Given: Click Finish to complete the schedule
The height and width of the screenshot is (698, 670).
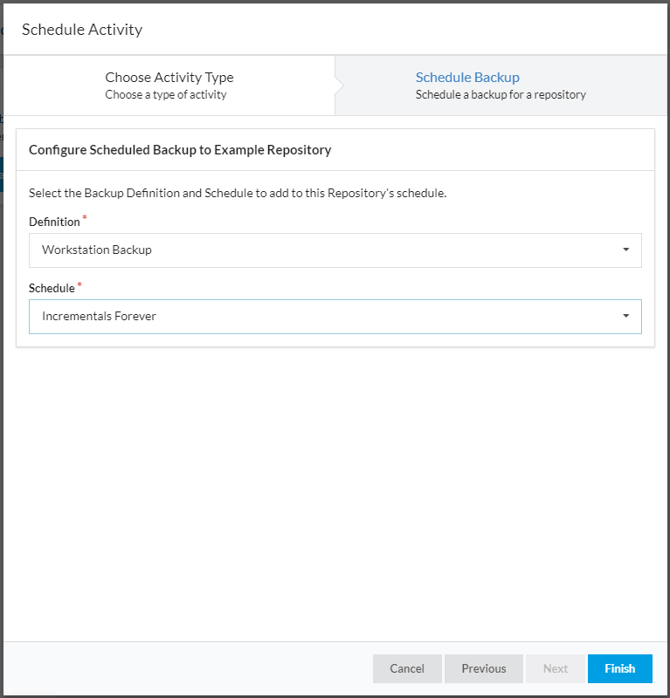Looking at the screenshot, I should (x=619, y=668).
